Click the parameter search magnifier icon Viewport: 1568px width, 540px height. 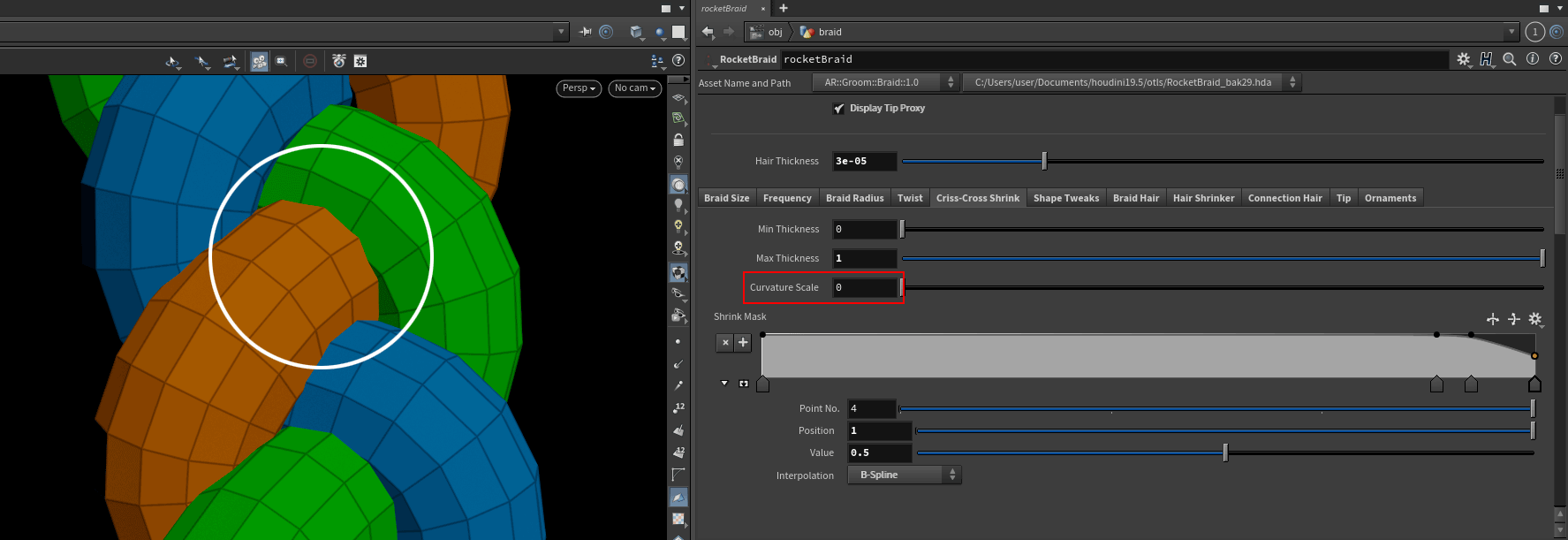1510,59
